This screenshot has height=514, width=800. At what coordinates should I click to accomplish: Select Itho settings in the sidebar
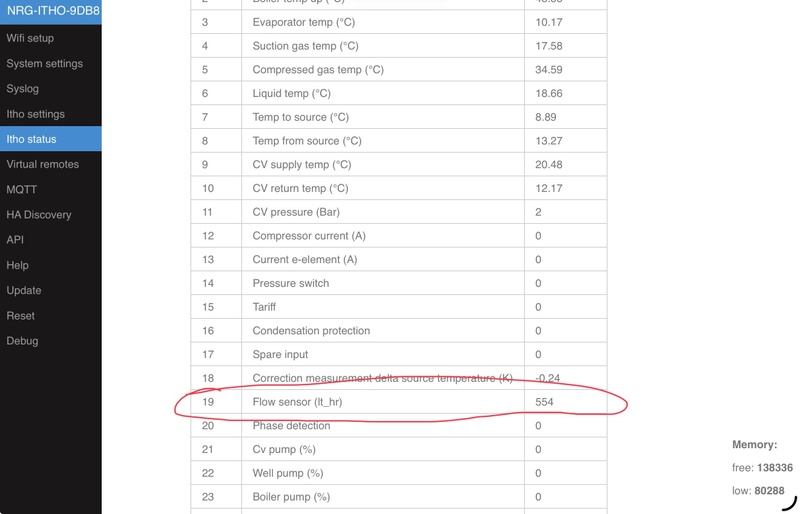(35, 114)
